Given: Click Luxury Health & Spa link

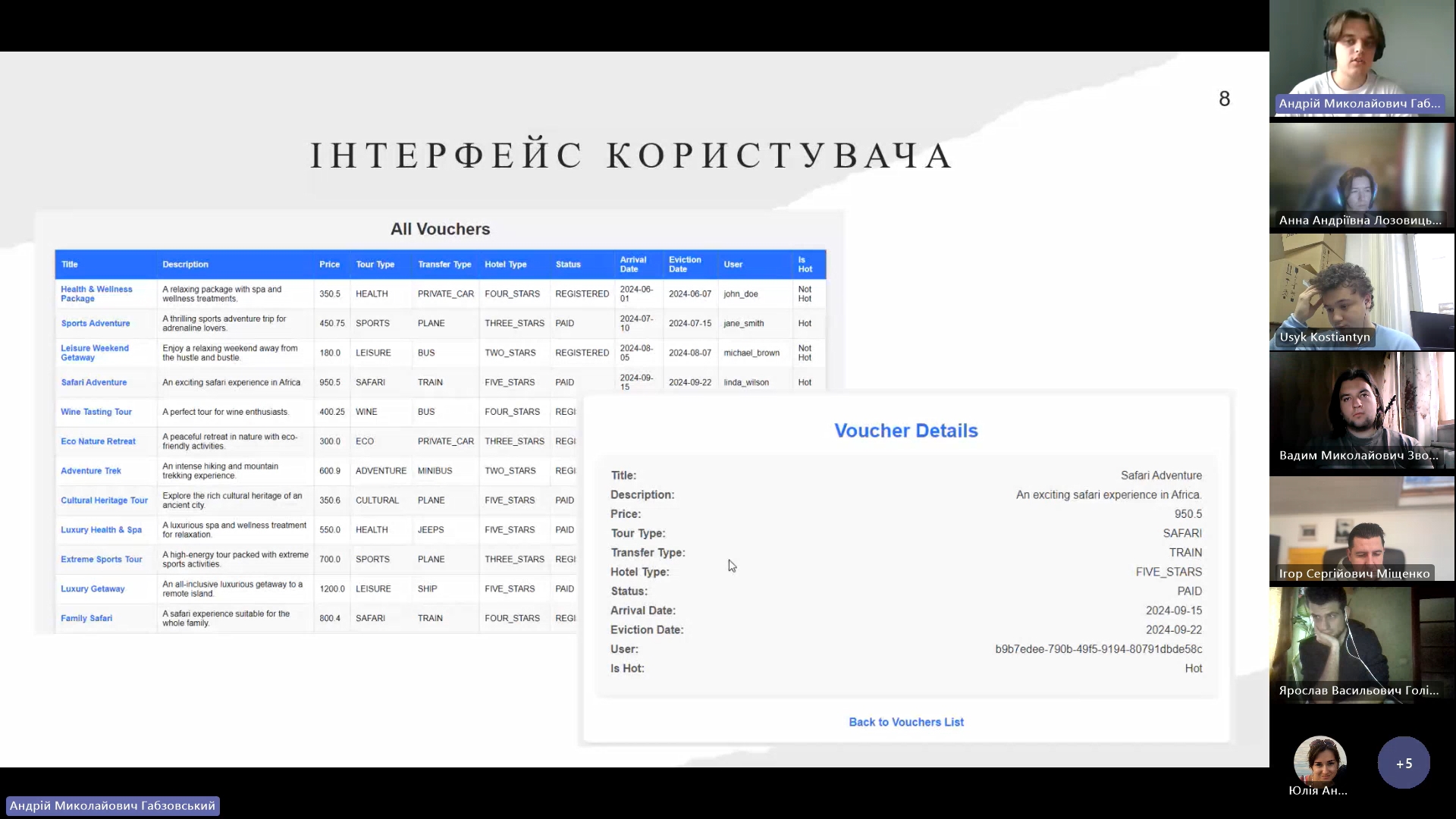Looking at the screenshot, I should [x=101, y=530].
